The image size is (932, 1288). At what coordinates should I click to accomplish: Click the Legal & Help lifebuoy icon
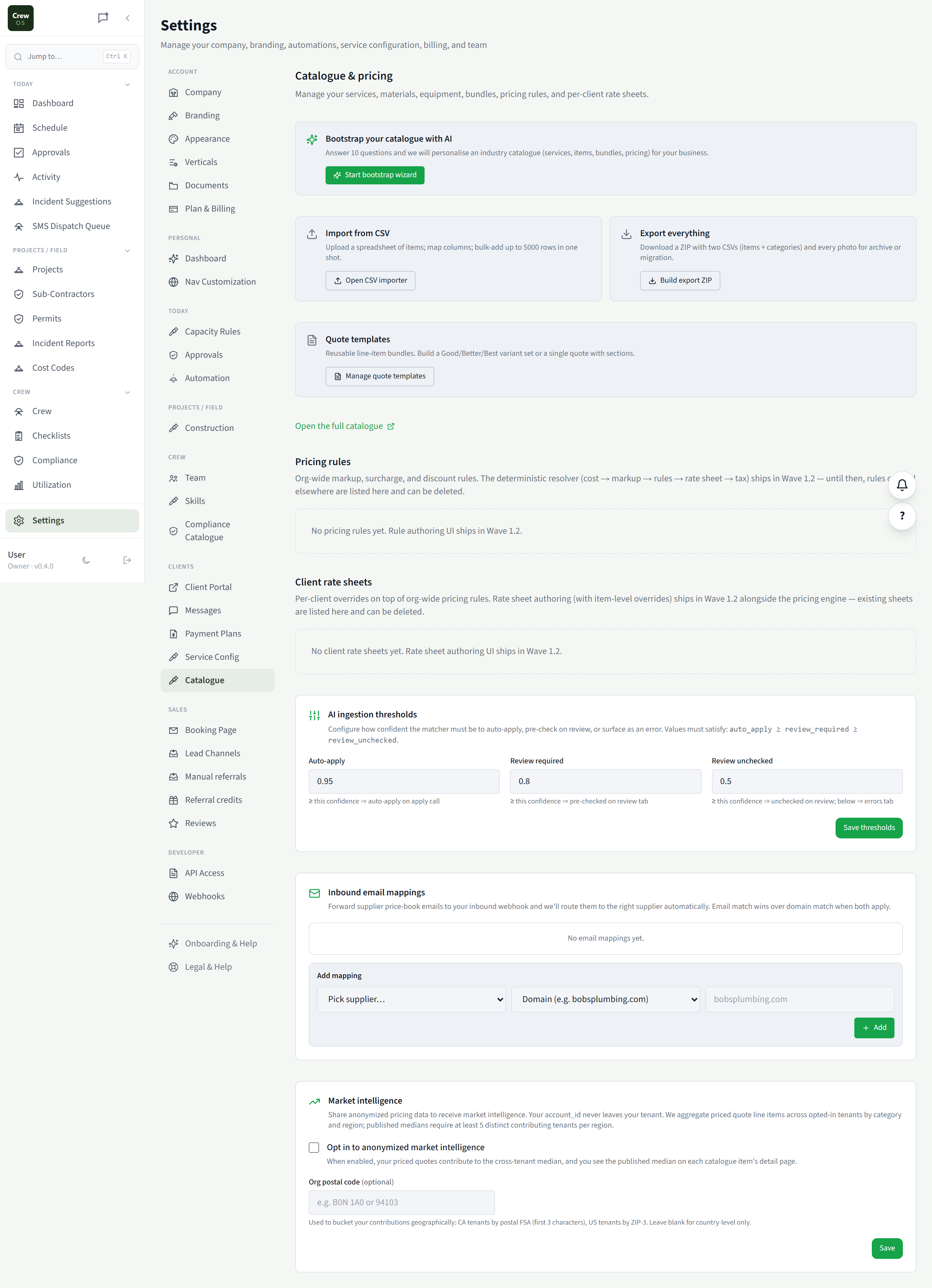click(x=173, y=967)
